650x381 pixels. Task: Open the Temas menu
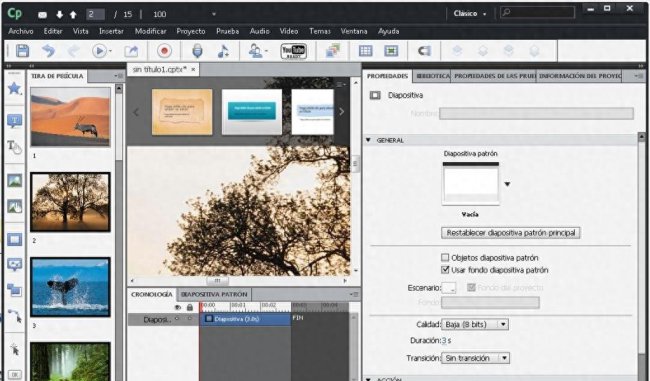click(x=320, y=31)
